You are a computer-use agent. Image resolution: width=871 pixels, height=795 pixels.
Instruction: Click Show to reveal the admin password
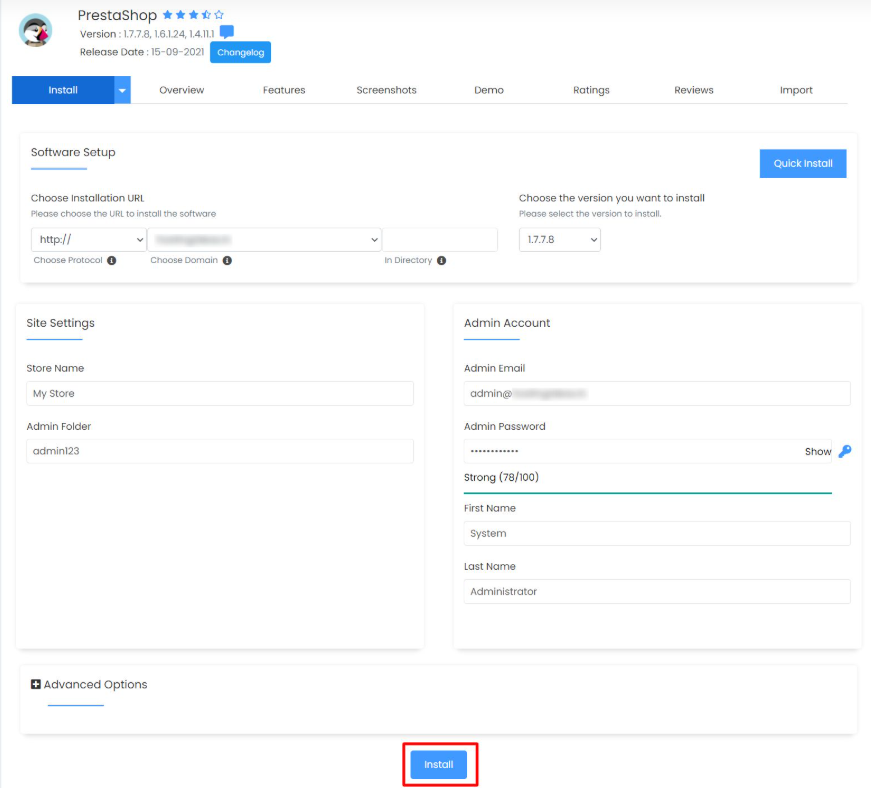click(x=817, y=452)
